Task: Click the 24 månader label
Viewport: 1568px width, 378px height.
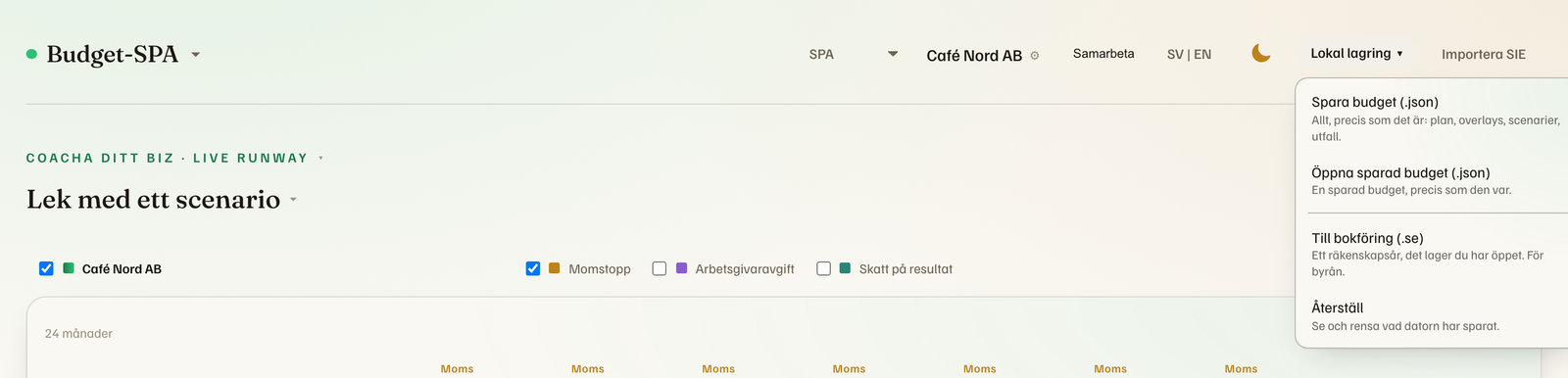Action: 78,334
